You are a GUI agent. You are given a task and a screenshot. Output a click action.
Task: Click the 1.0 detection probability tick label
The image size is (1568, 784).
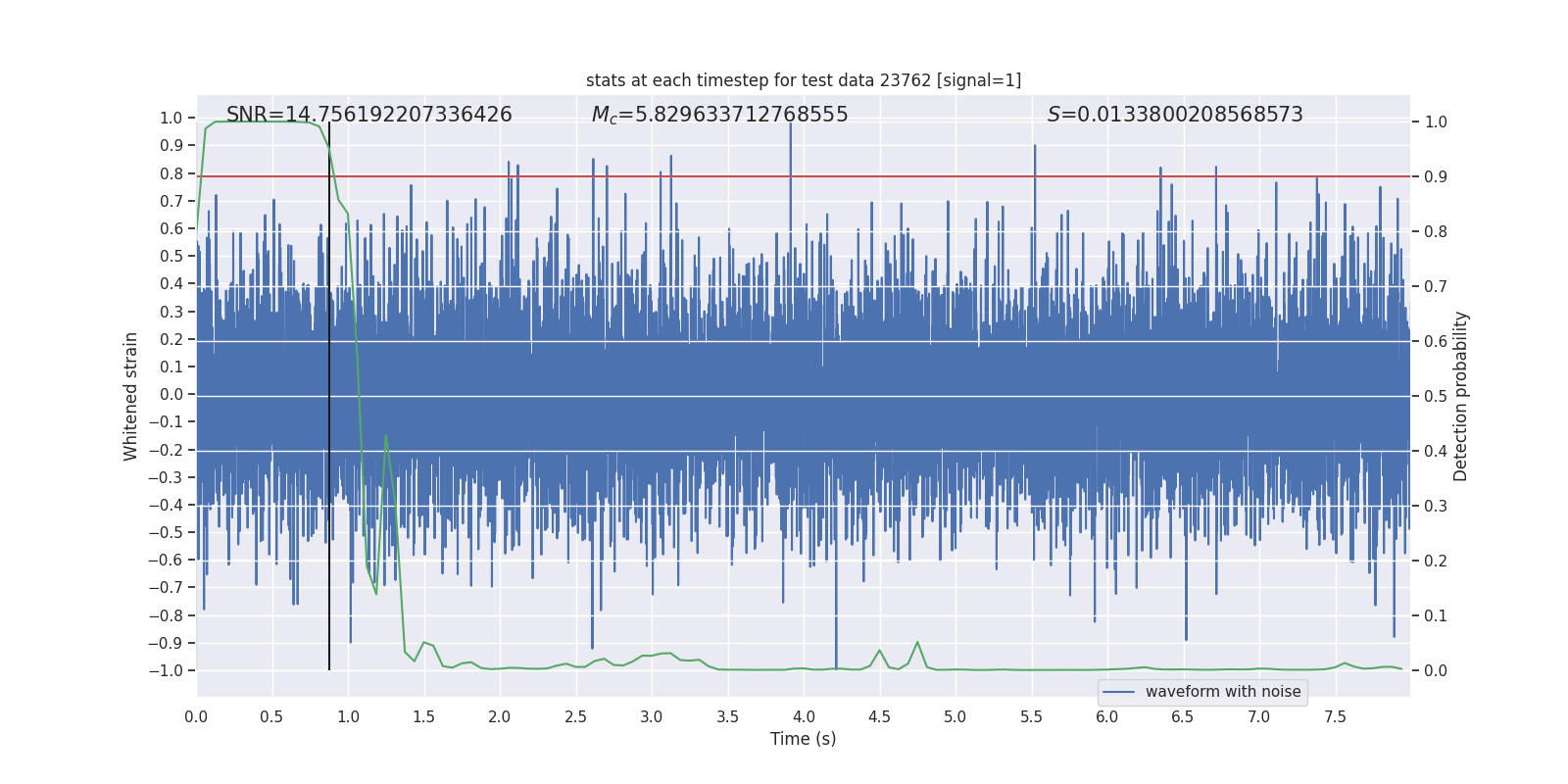coord(1436,122)
